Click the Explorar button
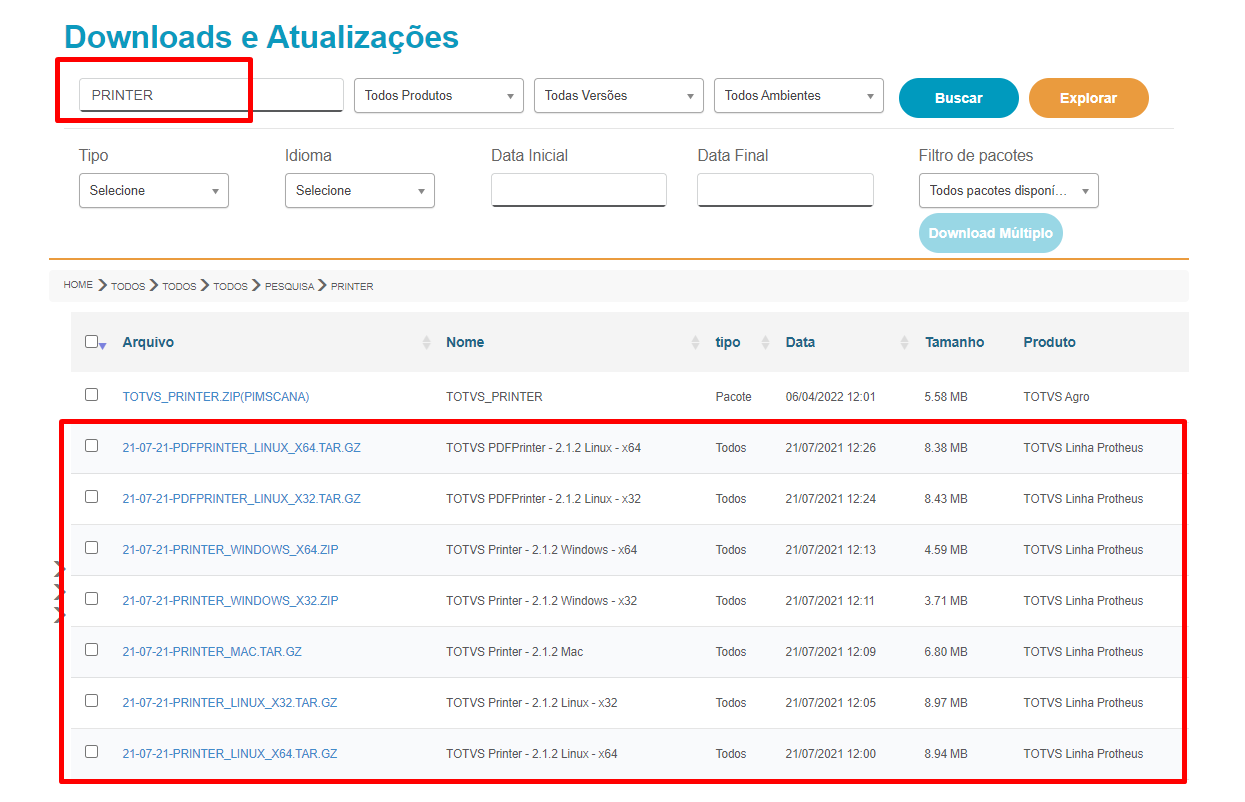The image size is (1245, 802). 1088,98
